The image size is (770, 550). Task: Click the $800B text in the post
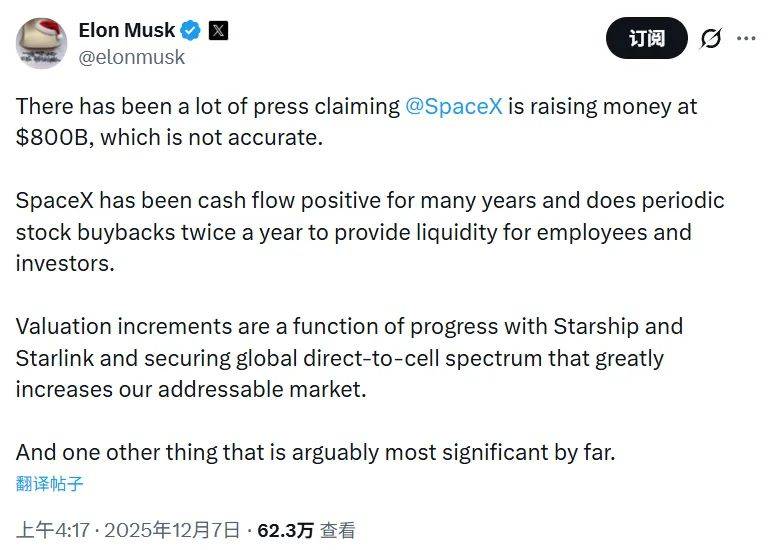tap(53, 138)
